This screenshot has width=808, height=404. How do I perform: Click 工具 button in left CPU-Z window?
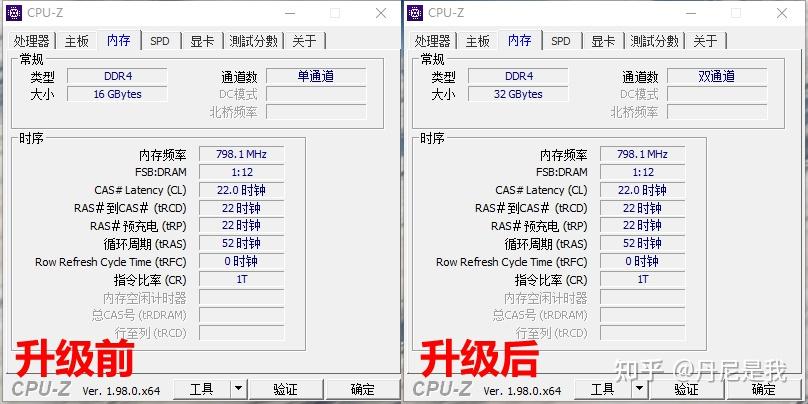[x=201, y=389]
